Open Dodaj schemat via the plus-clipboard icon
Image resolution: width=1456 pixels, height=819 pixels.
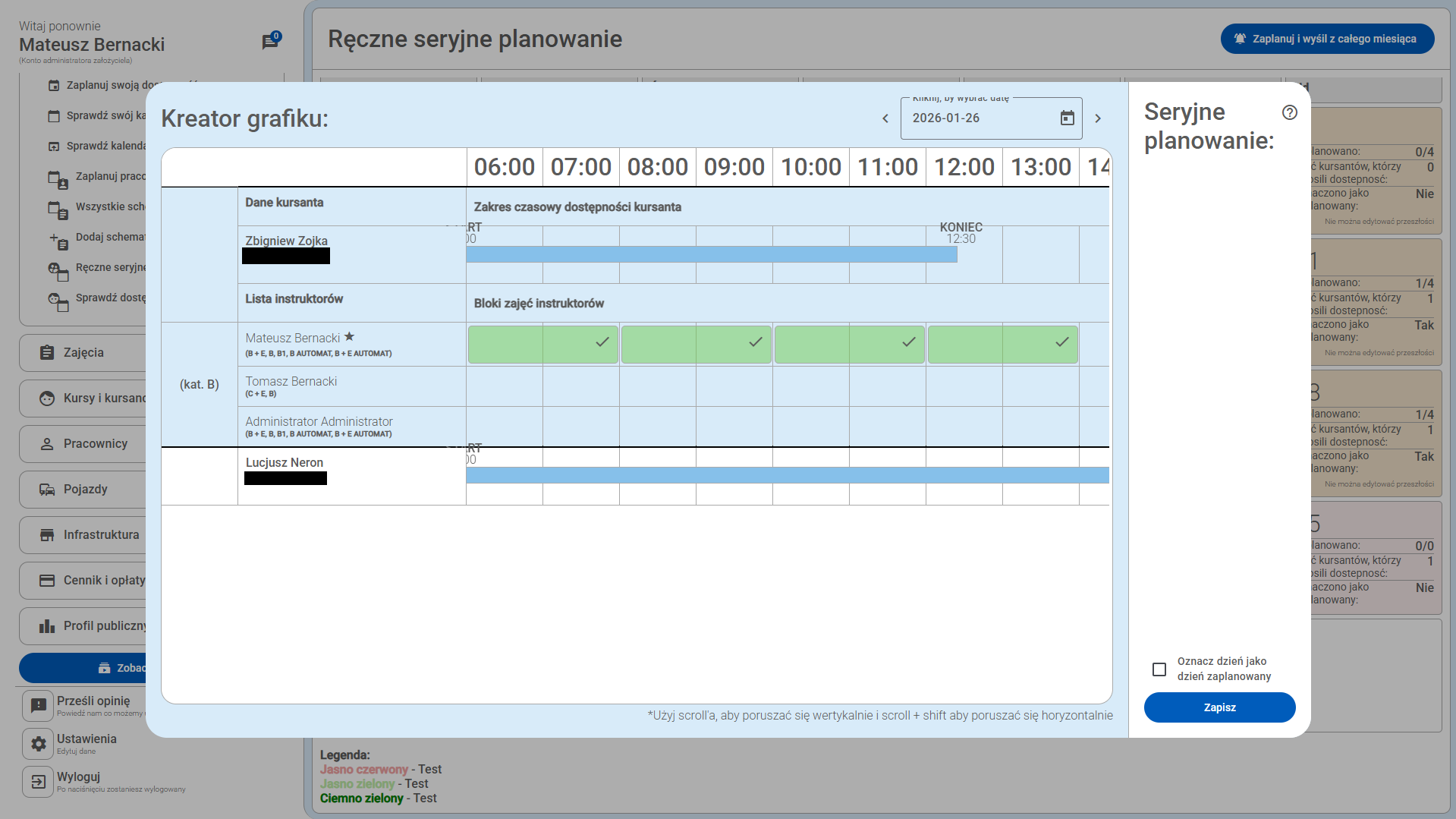[58, 241]
